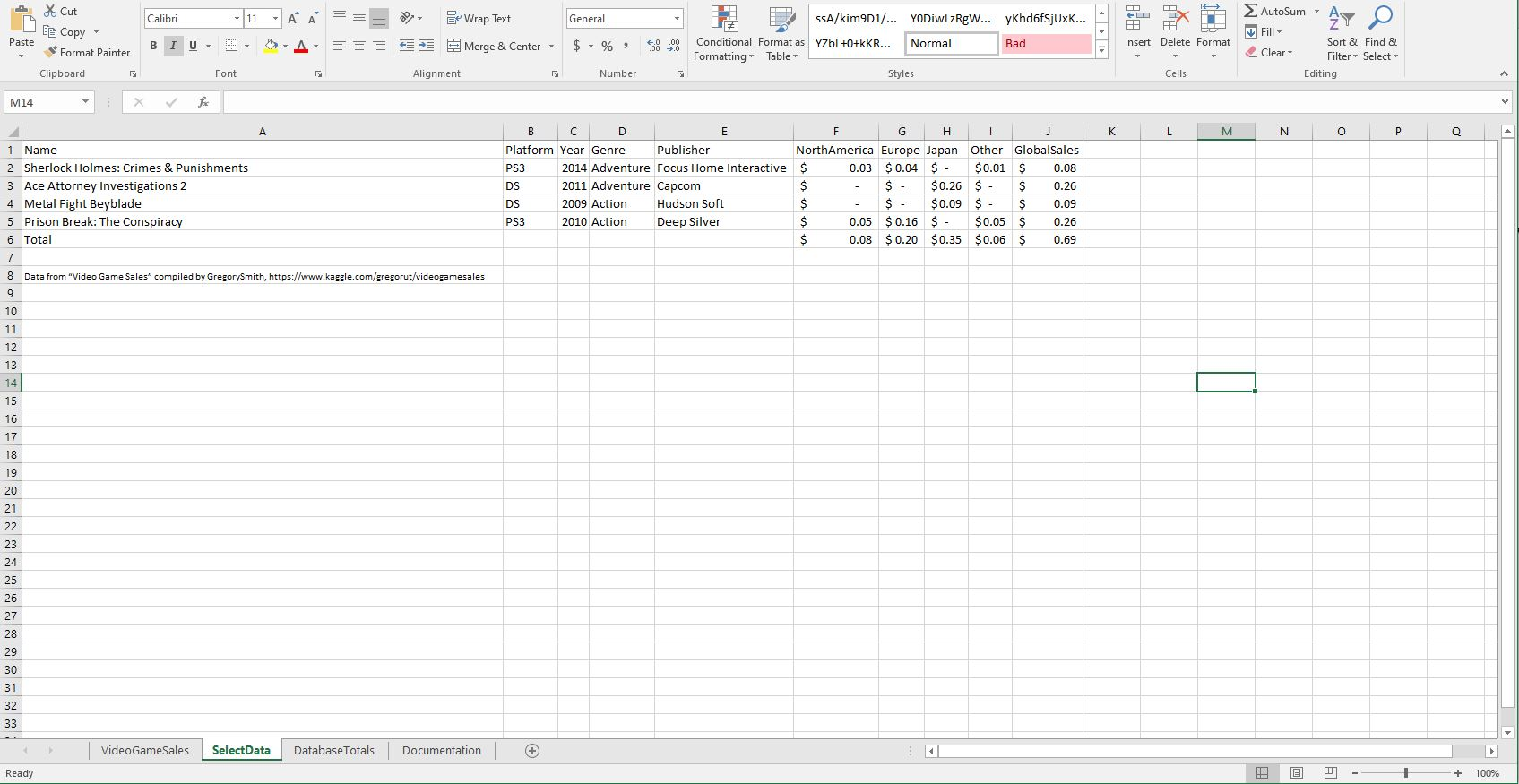This screenshot has width=1519, height=784.
Task: Open the font name Calibri dropdown
Action: click(x=237, y=18)
